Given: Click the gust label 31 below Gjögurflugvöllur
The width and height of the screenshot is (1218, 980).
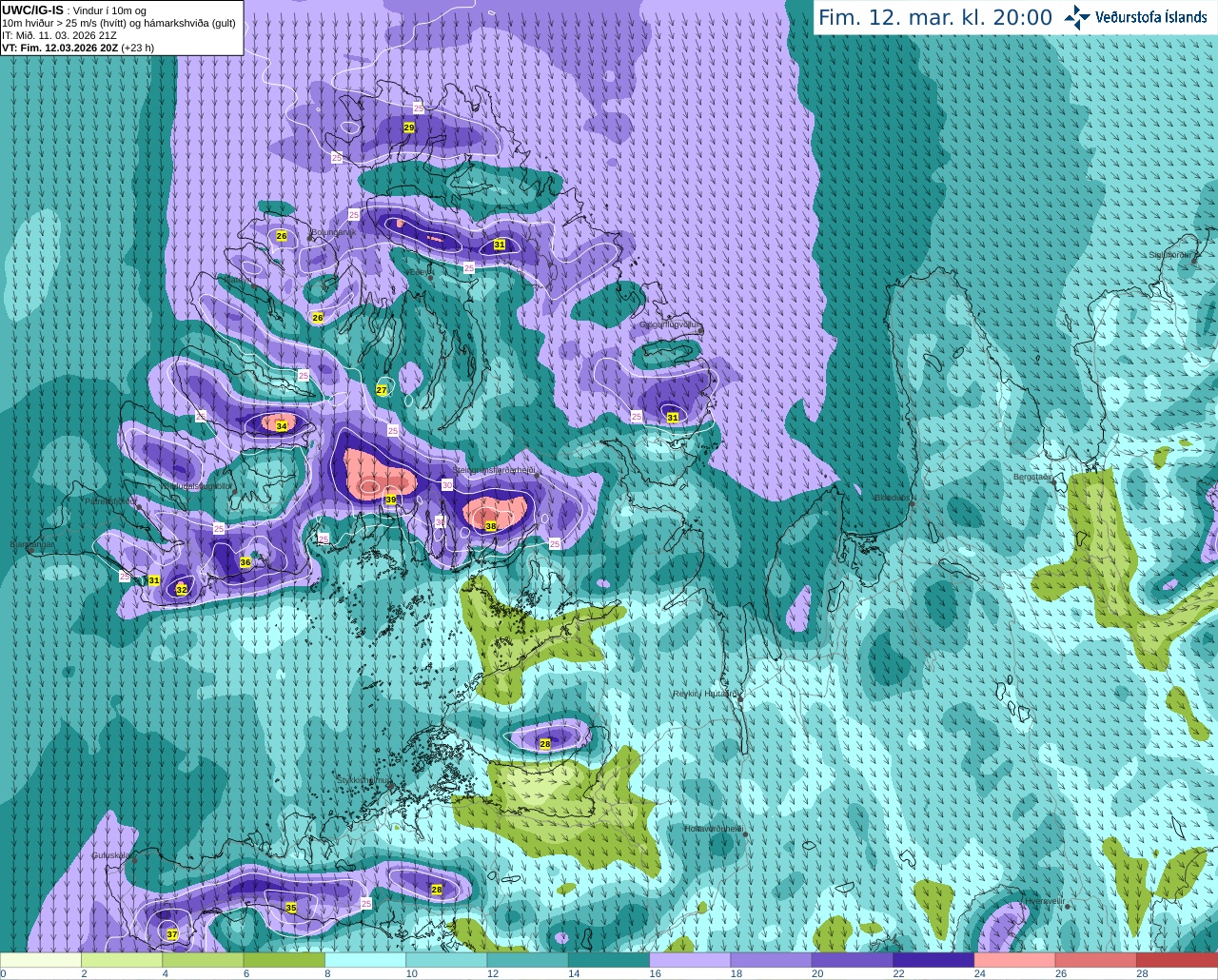Looking at the screenshot, I should (x=673, y=418).
